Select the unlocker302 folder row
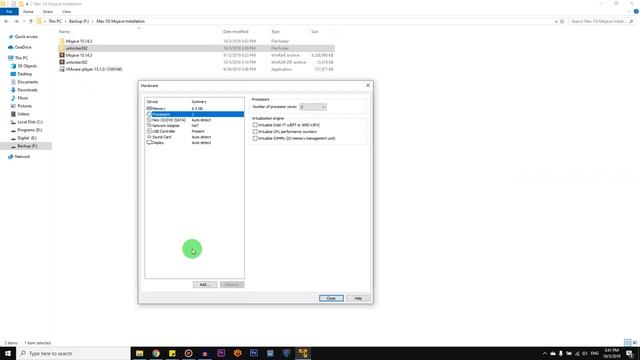Screen dimensions: 640x360 pyautogui.click(x=196, y=48)
